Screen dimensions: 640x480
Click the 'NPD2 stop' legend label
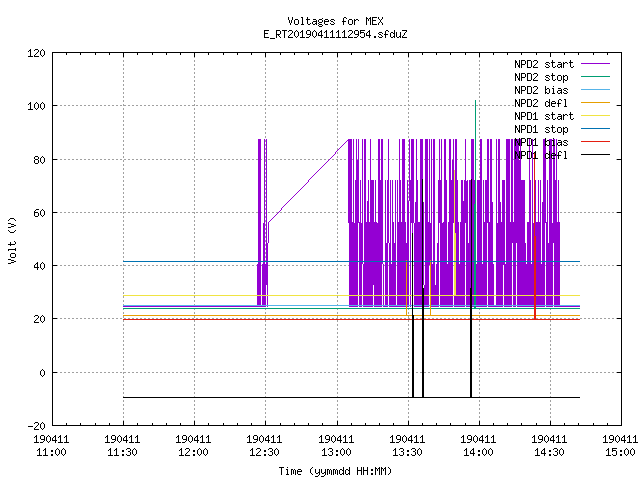click(541, 77)
